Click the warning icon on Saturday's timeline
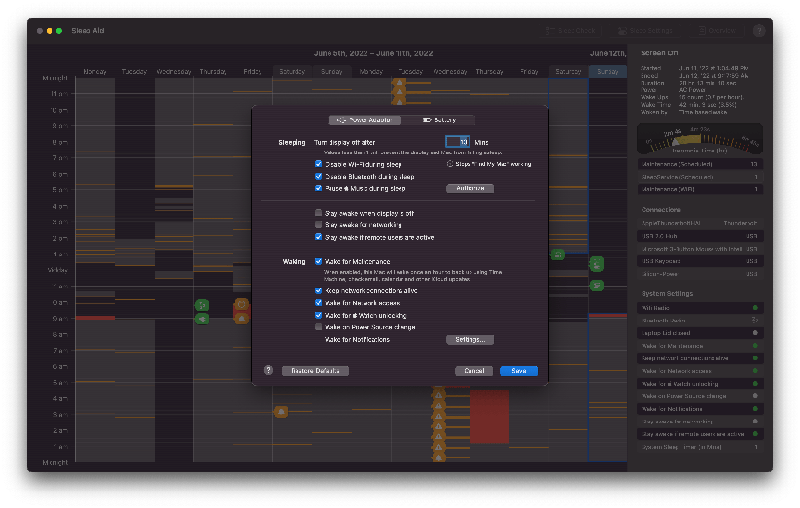 [281, 412]
